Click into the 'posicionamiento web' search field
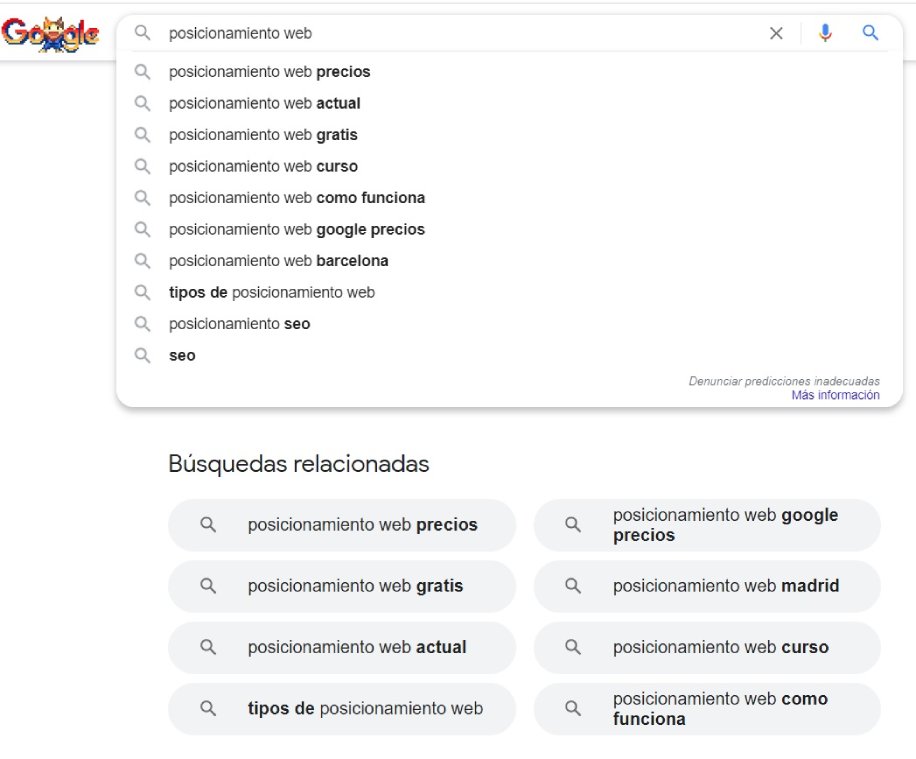Screen dimensions: 916x759 point(462,33)
